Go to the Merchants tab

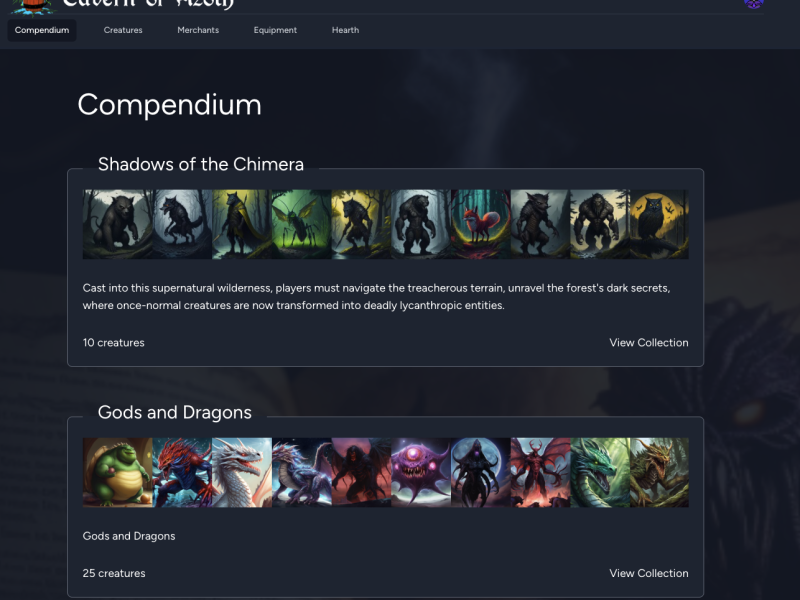pos(198,30)
